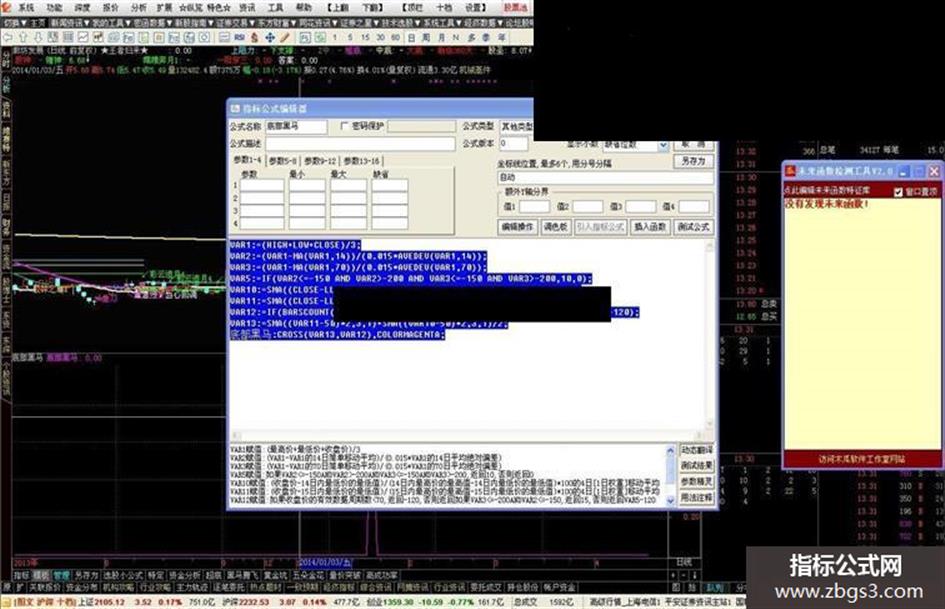945x609 pixels.
Task: Select the 量价突破 bottom tab
Action: [345, 576]
